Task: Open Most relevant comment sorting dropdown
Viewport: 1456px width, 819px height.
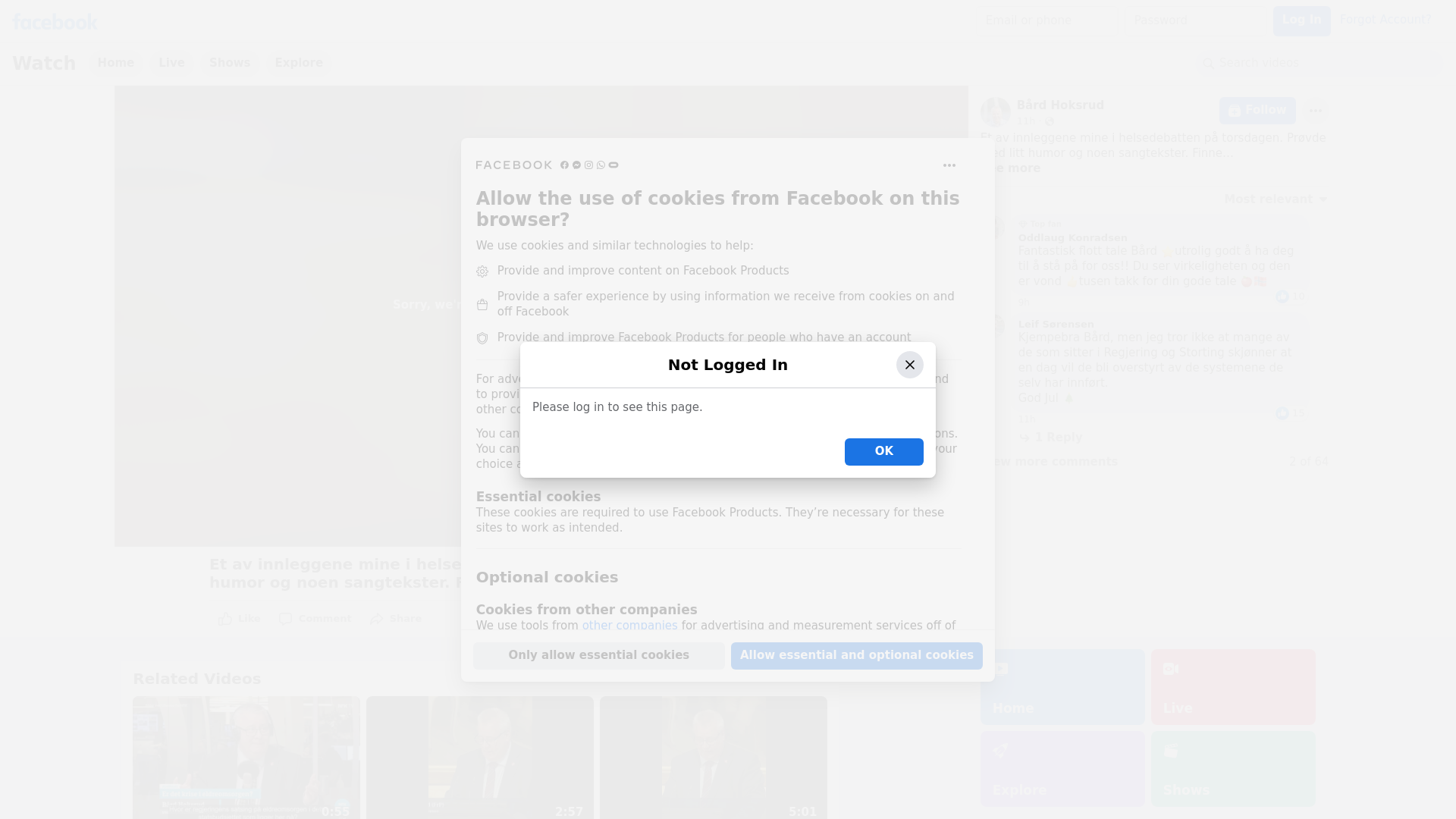Action: [1276, 199]
